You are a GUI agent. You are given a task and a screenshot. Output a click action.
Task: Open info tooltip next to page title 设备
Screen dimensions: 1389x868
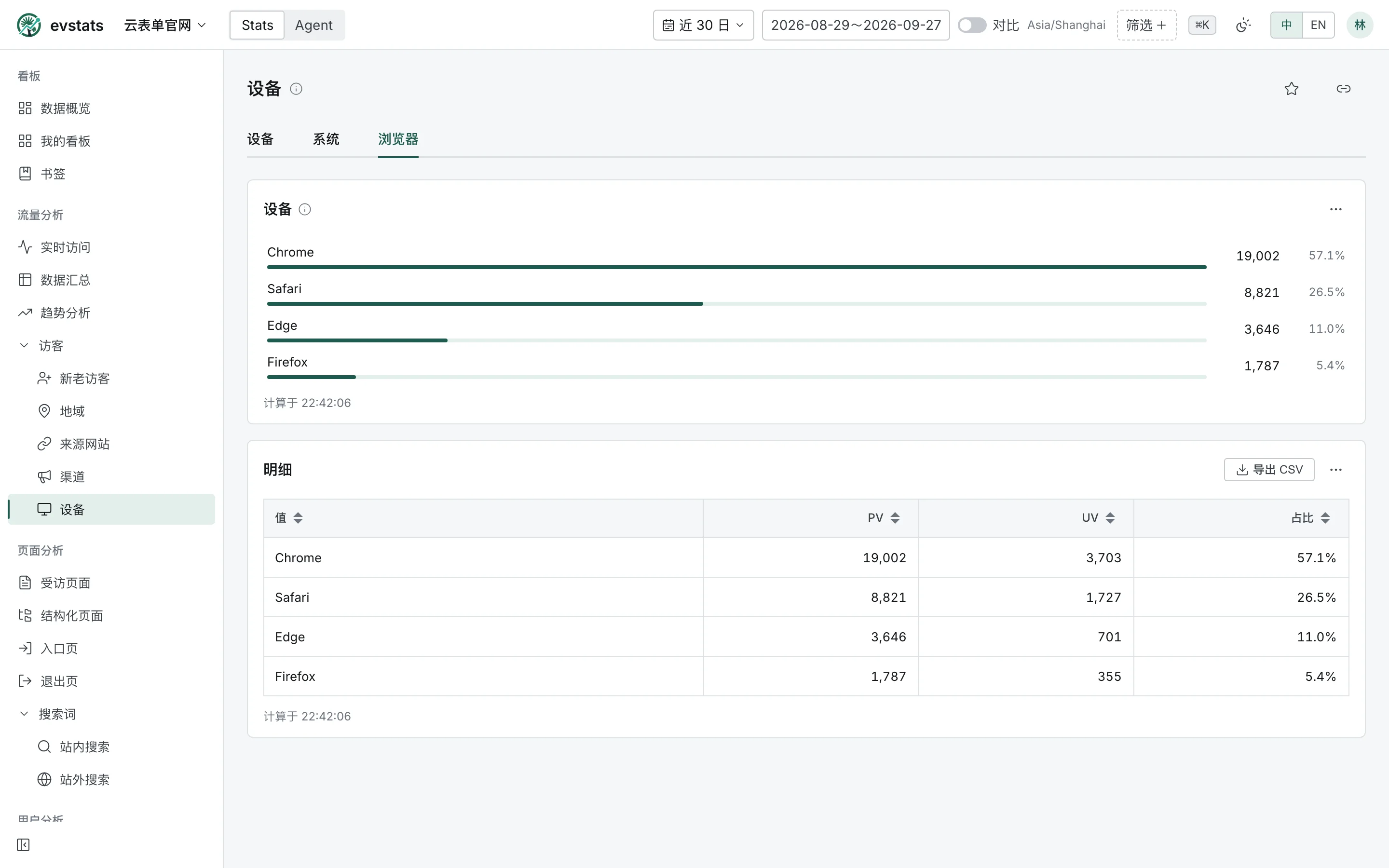coord(296,88)
